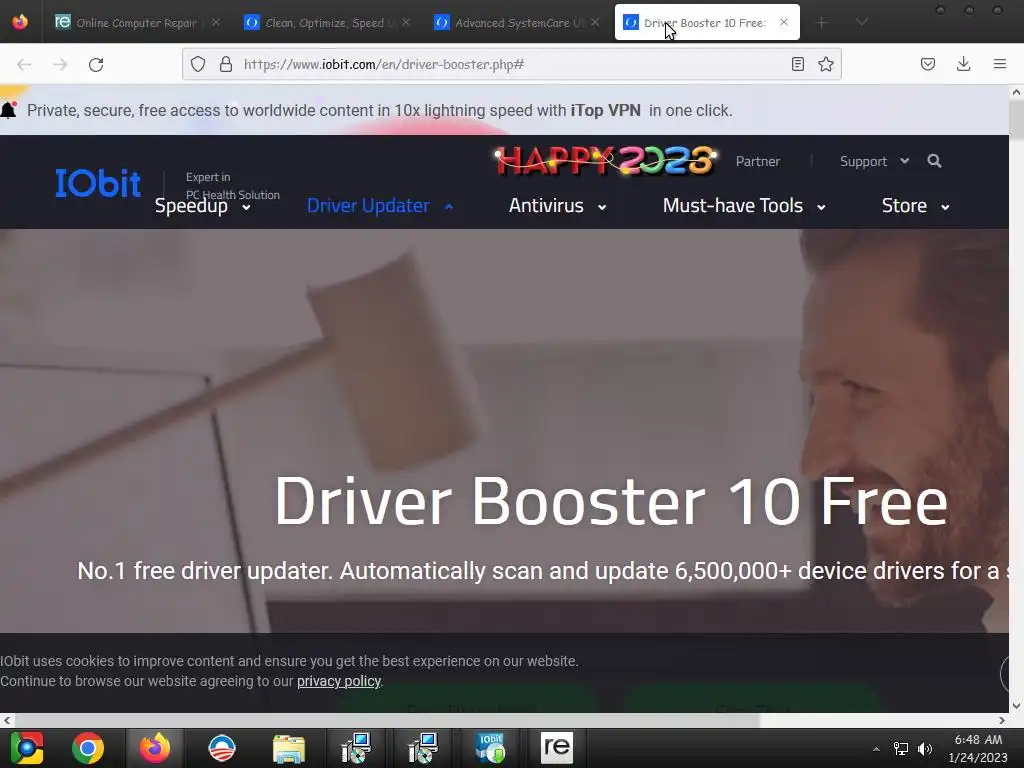Click the Driver Booster 10 Free heading
This screenshot has width=1024, height=768.
point(611,501)
